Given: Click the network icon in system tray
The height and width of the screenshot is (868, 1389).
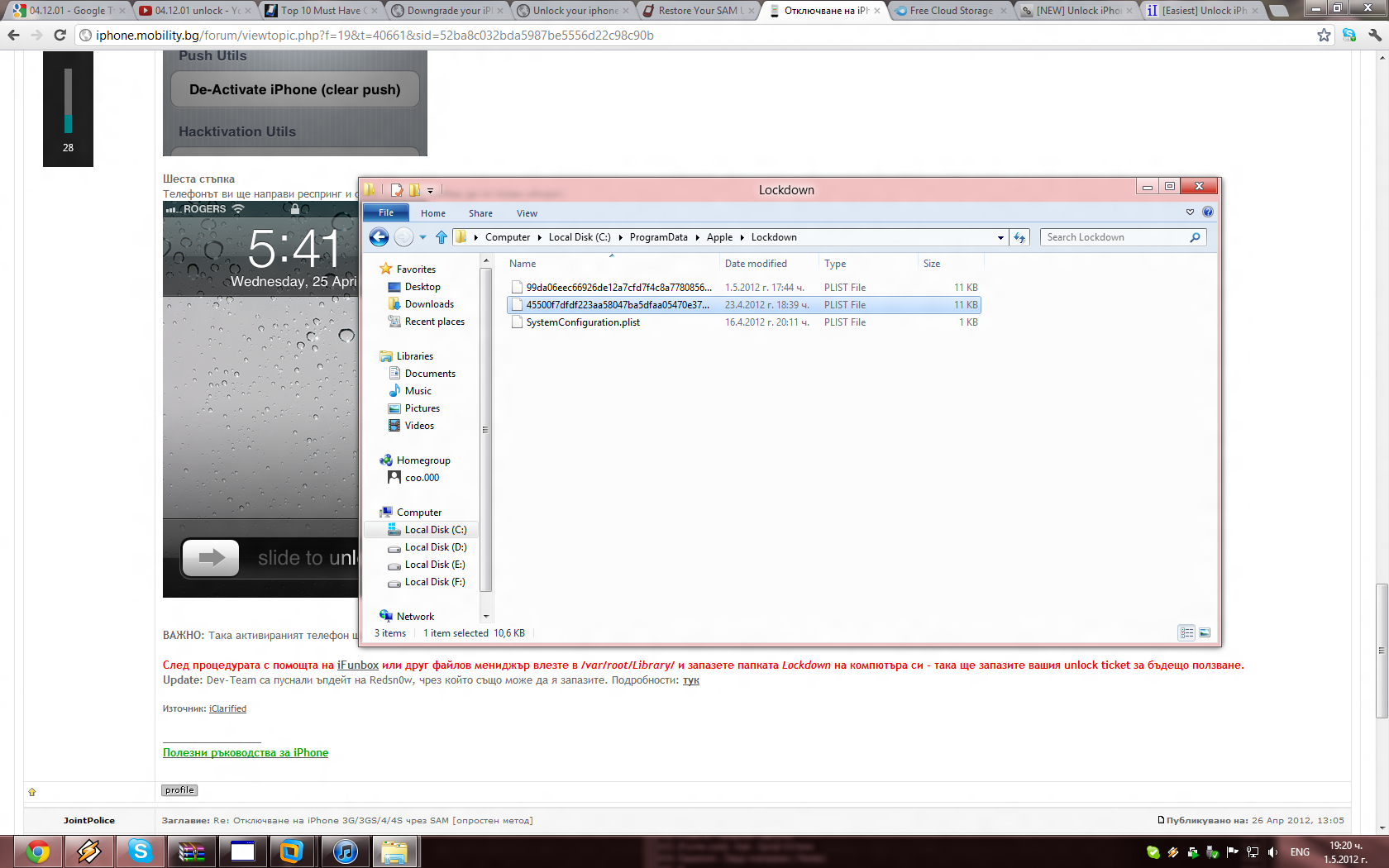Looking at the screenshot, I should click(x=1253, y=852).
